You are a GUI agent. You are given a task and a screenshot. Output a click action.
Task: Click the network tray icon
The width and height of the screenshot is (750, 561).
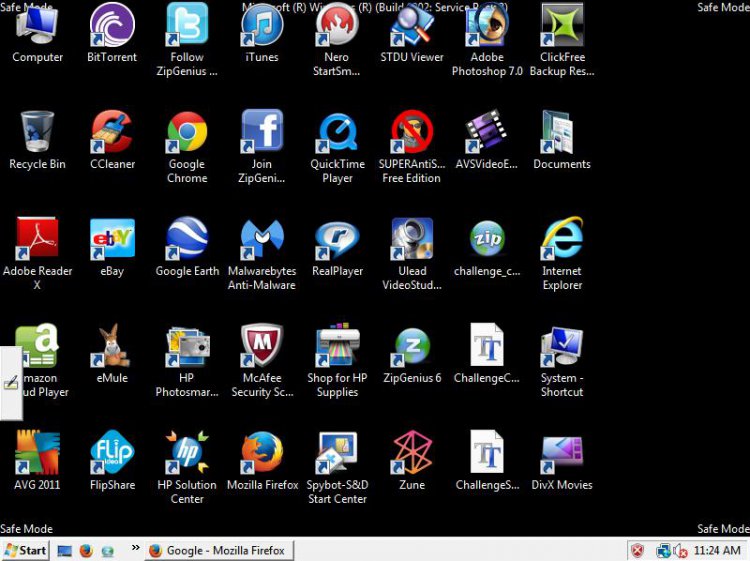coord(663,551)
